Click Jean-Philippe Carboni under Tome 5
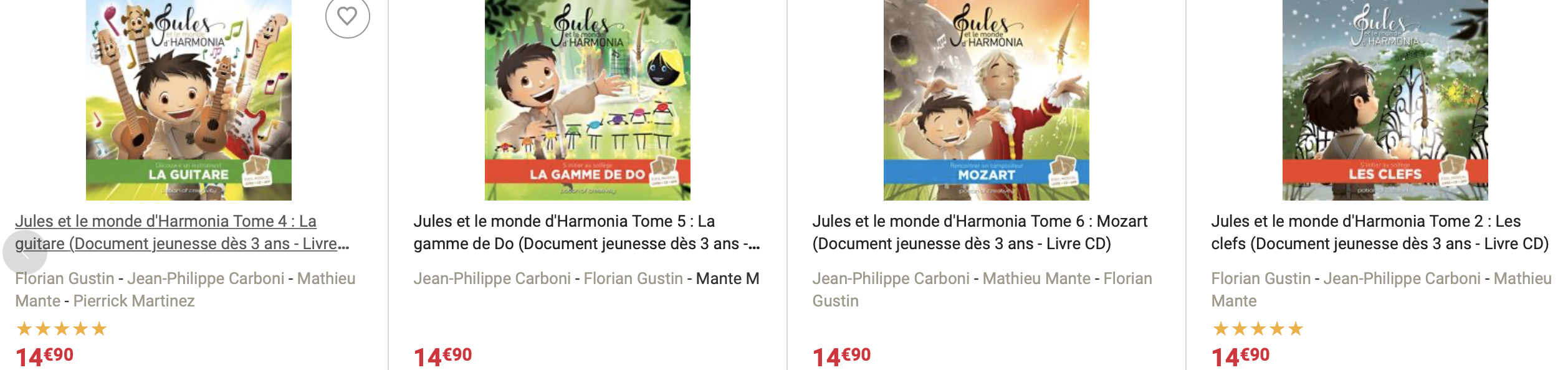 (492, 278)
